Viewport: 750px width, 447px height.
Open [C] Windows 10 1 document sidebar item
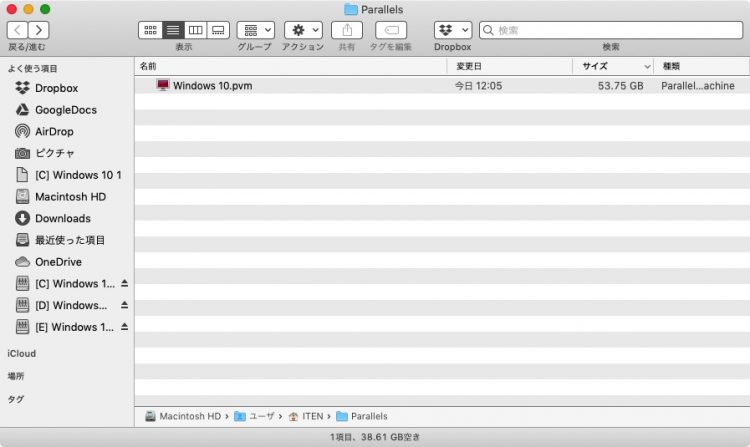(x=78, y=175)
